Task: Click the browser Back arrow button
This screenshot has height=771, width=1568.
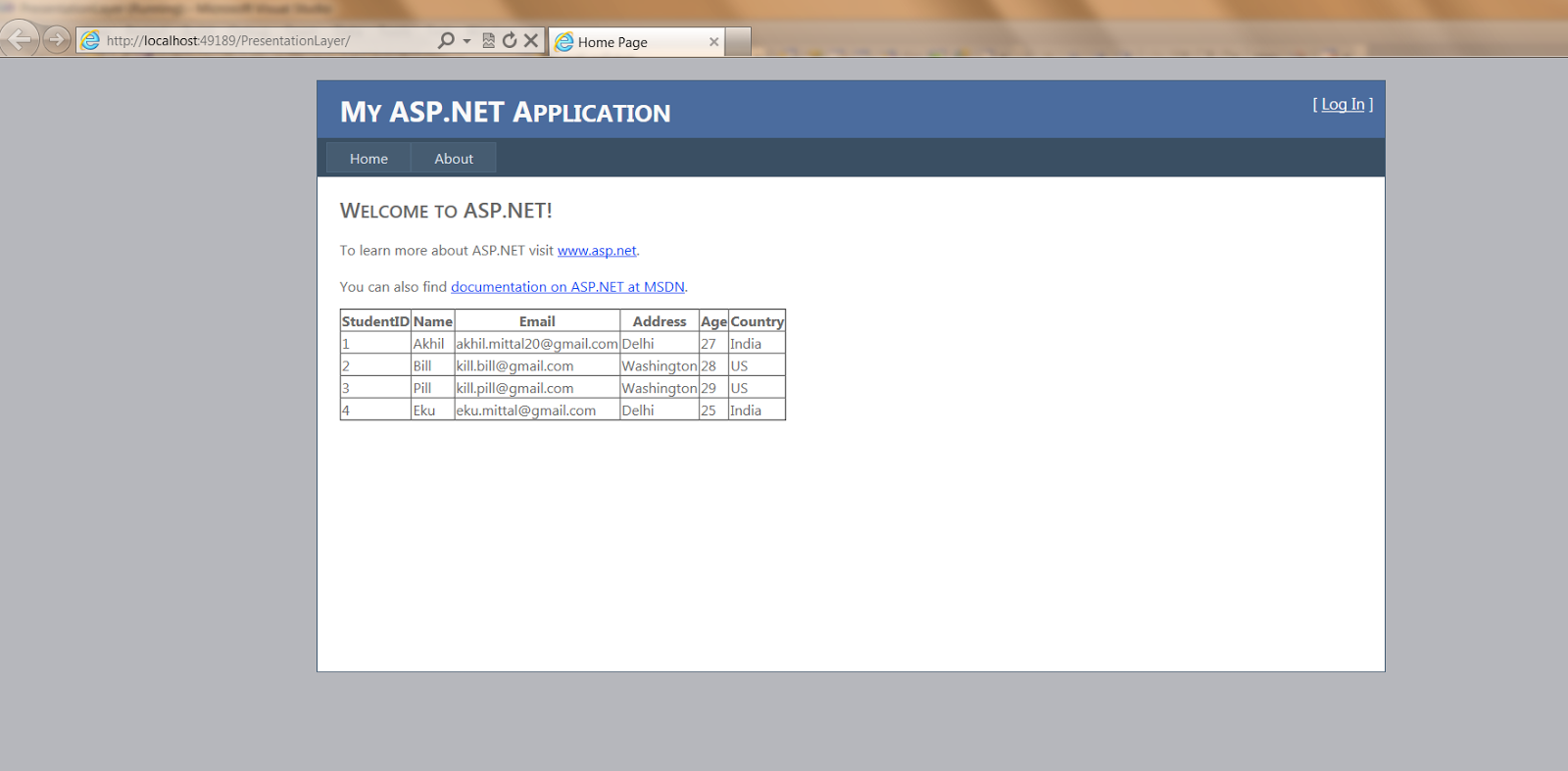Action: pos(19,40)
